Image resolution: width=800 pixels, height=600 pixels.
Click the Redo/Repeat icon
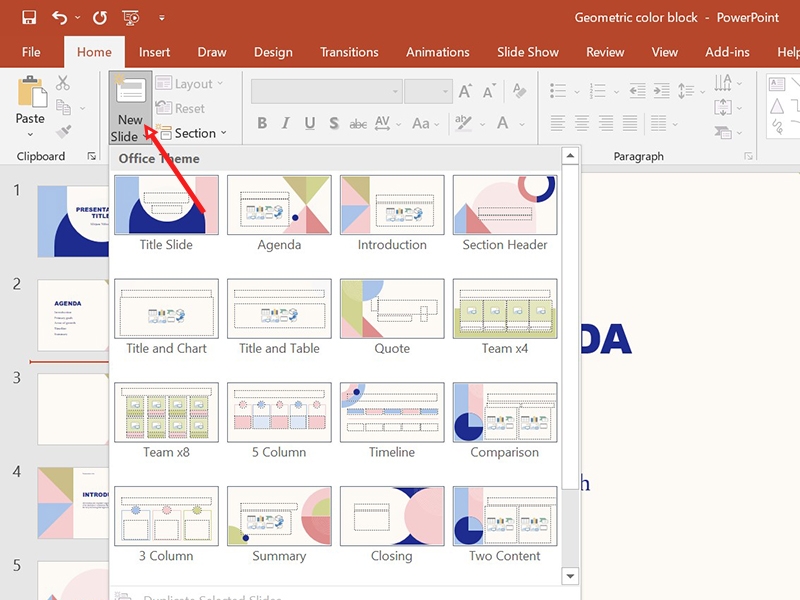coord(100,18)
